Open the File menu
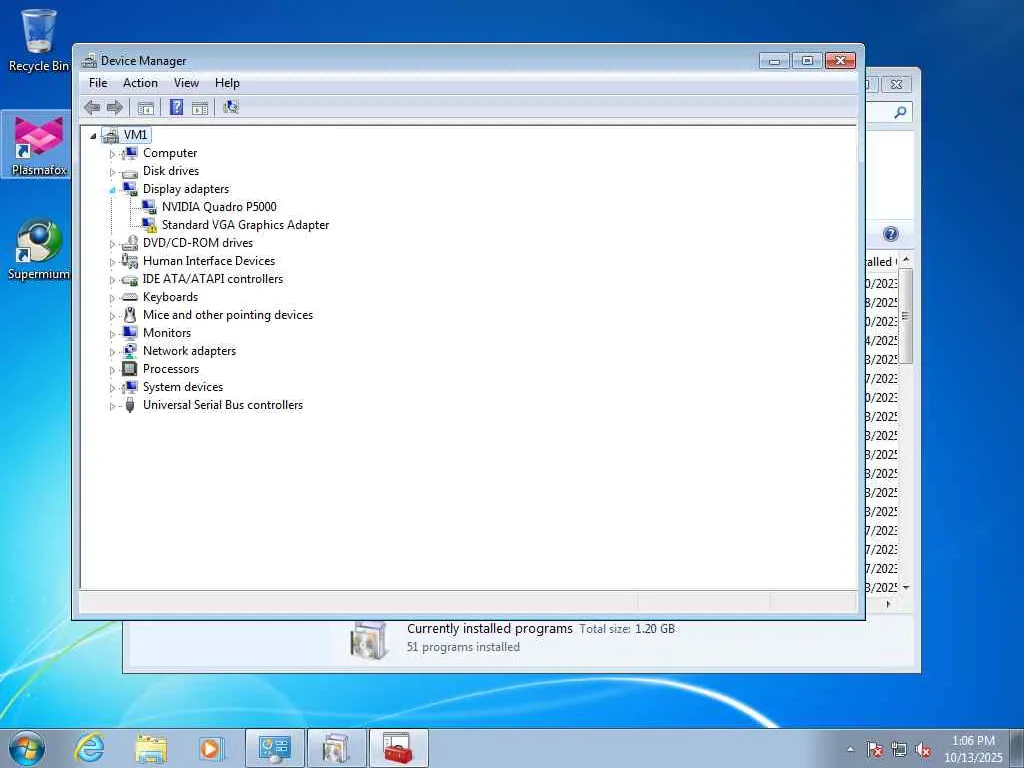 coord(98,83)
